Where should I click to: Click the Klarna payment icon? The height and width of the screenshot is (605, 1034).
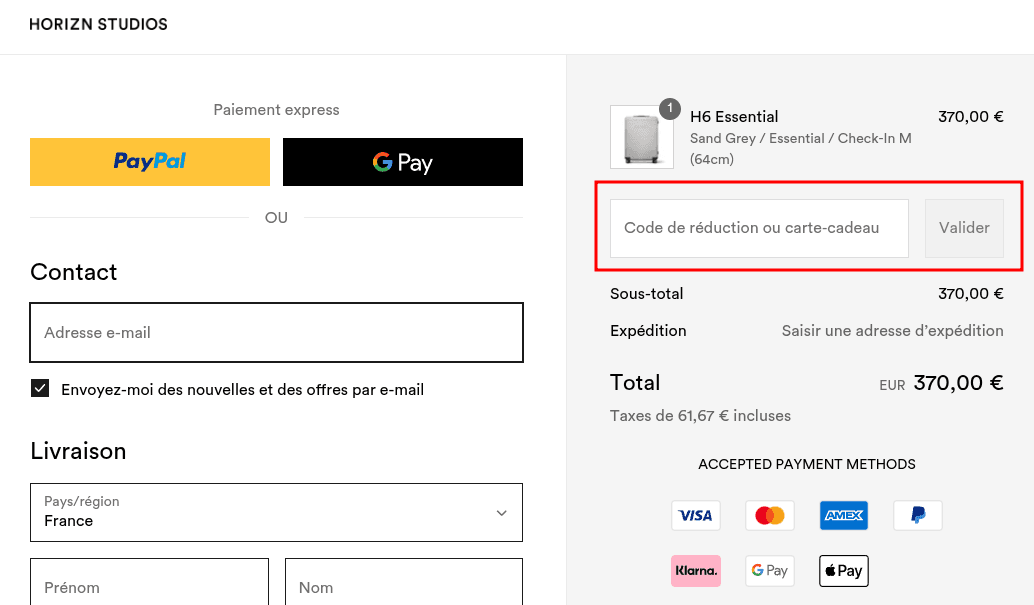(x=696, y=571)
